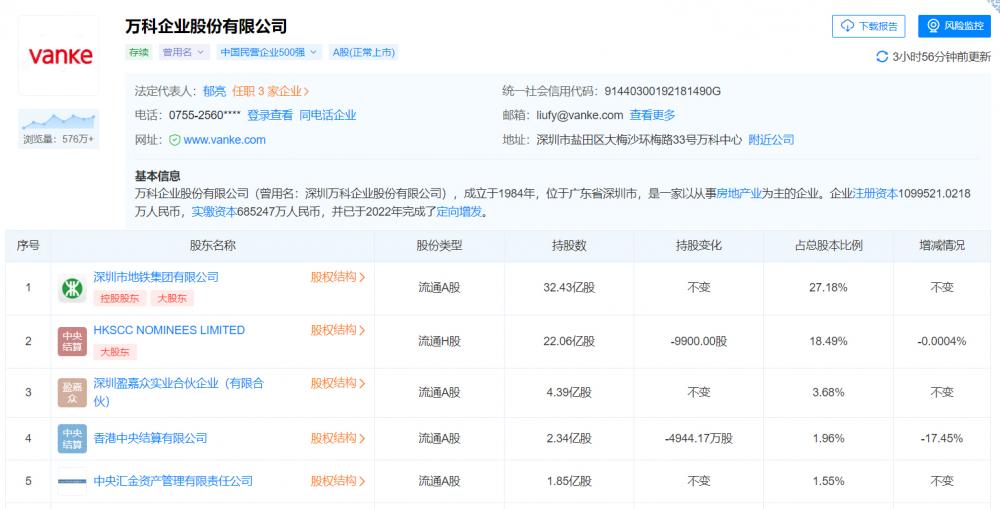This screenshot has height=509, width=1000.
Task: Open 深圳市地铁集团有限公司 shareholder link
Action: 156,277
